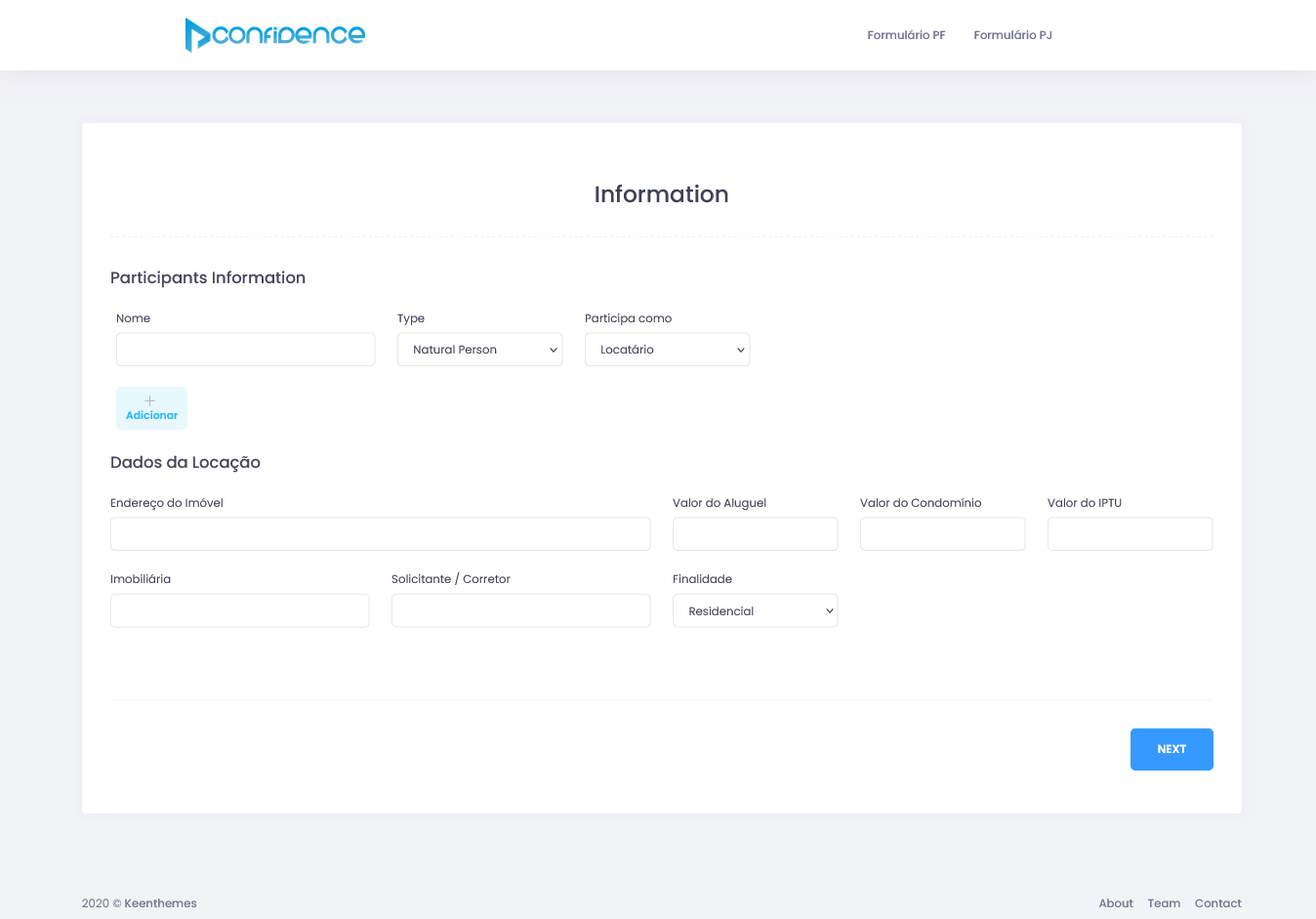
Task: Click the Endereço do Imóvel field
Action: click(380, 534)
